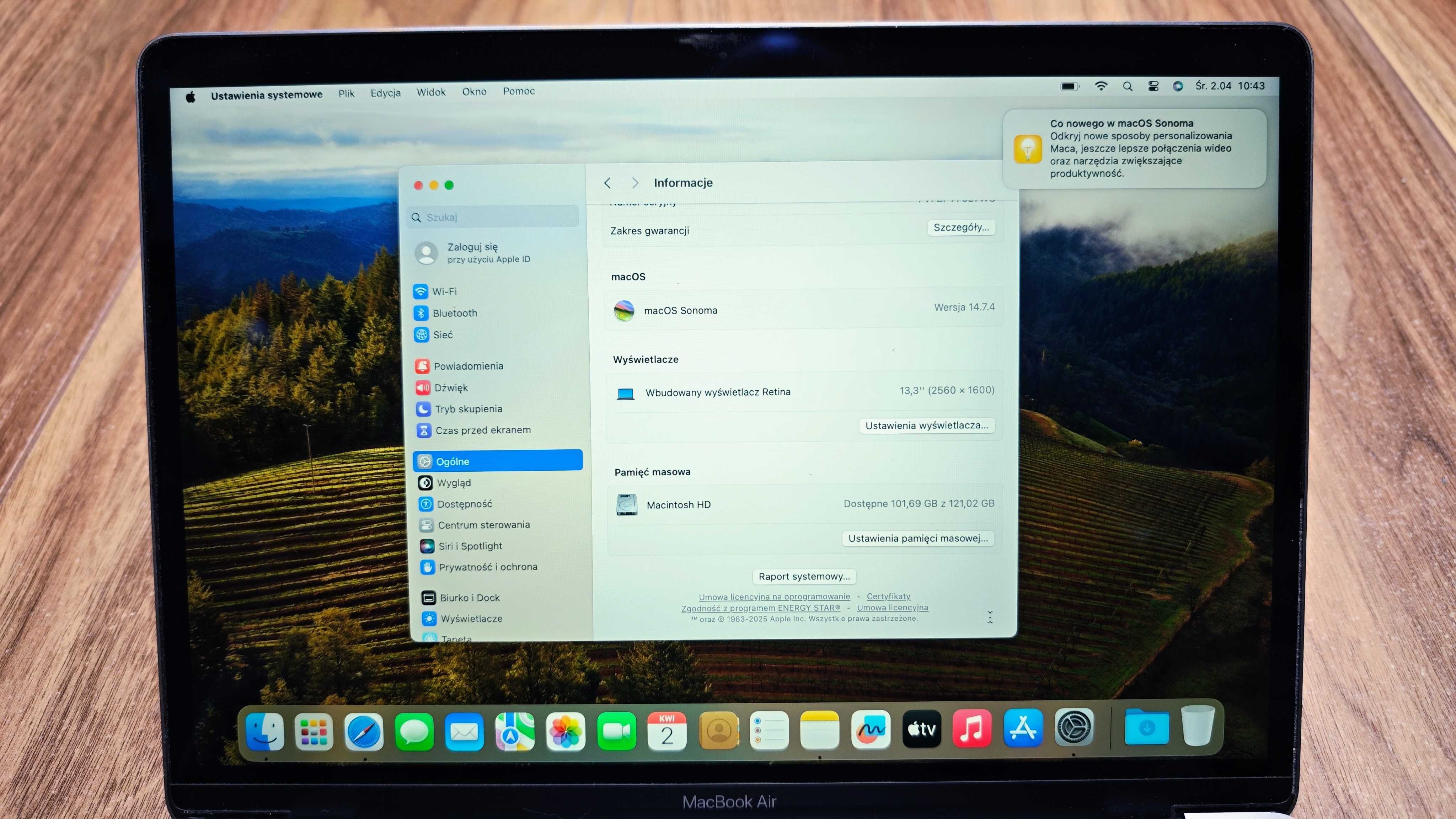
Task: Open Calendar app in Dock
Action: click(x=668, y=732)
